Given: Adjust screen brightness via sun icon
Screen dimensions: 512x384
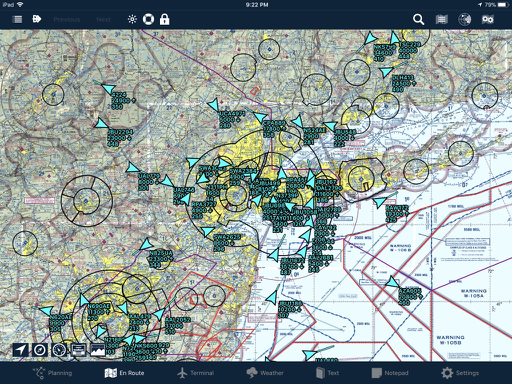Looking at the screenshot, I should 132,19.
